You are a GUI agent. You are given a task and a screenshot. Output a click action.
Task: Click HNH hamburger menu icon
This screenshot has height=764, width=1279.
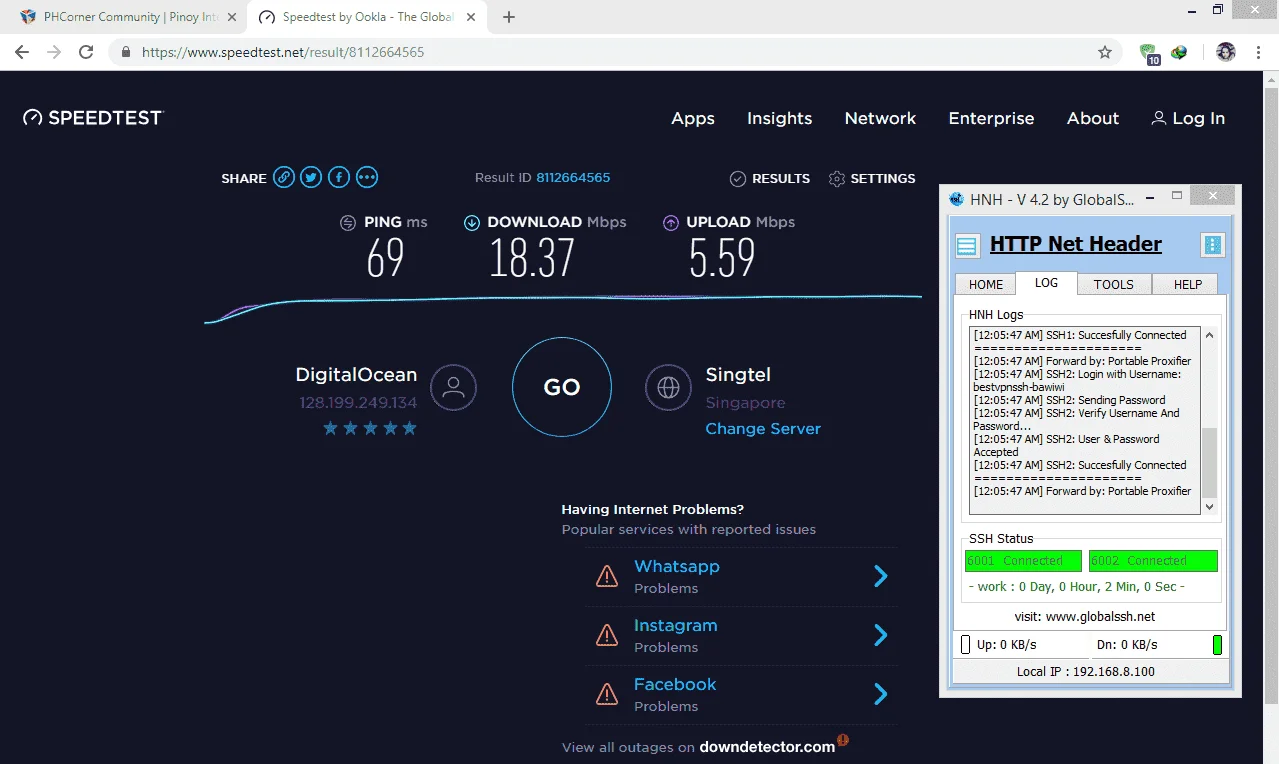[967, 245]
